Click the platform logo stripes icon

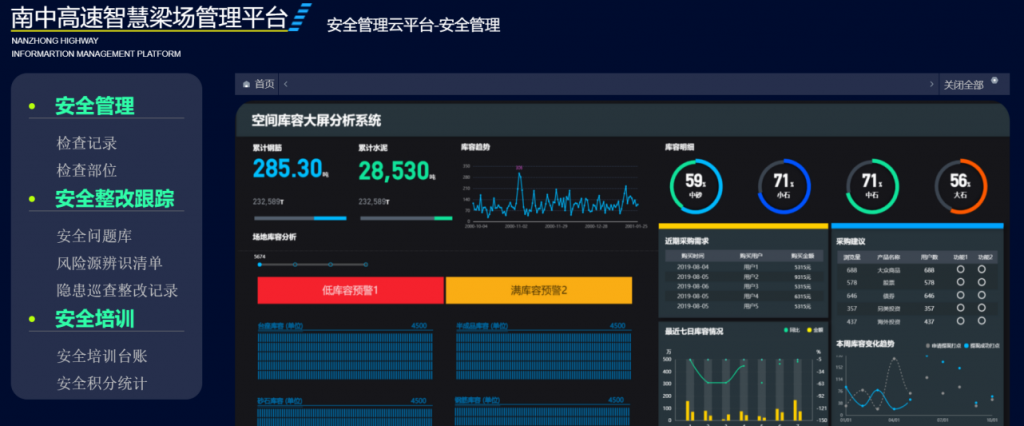(300, 19)
